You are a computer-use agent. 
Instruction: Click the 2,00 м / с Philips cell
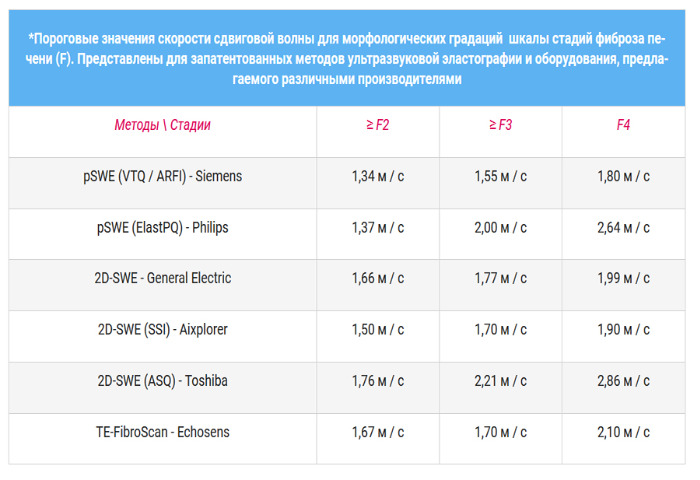500,227
